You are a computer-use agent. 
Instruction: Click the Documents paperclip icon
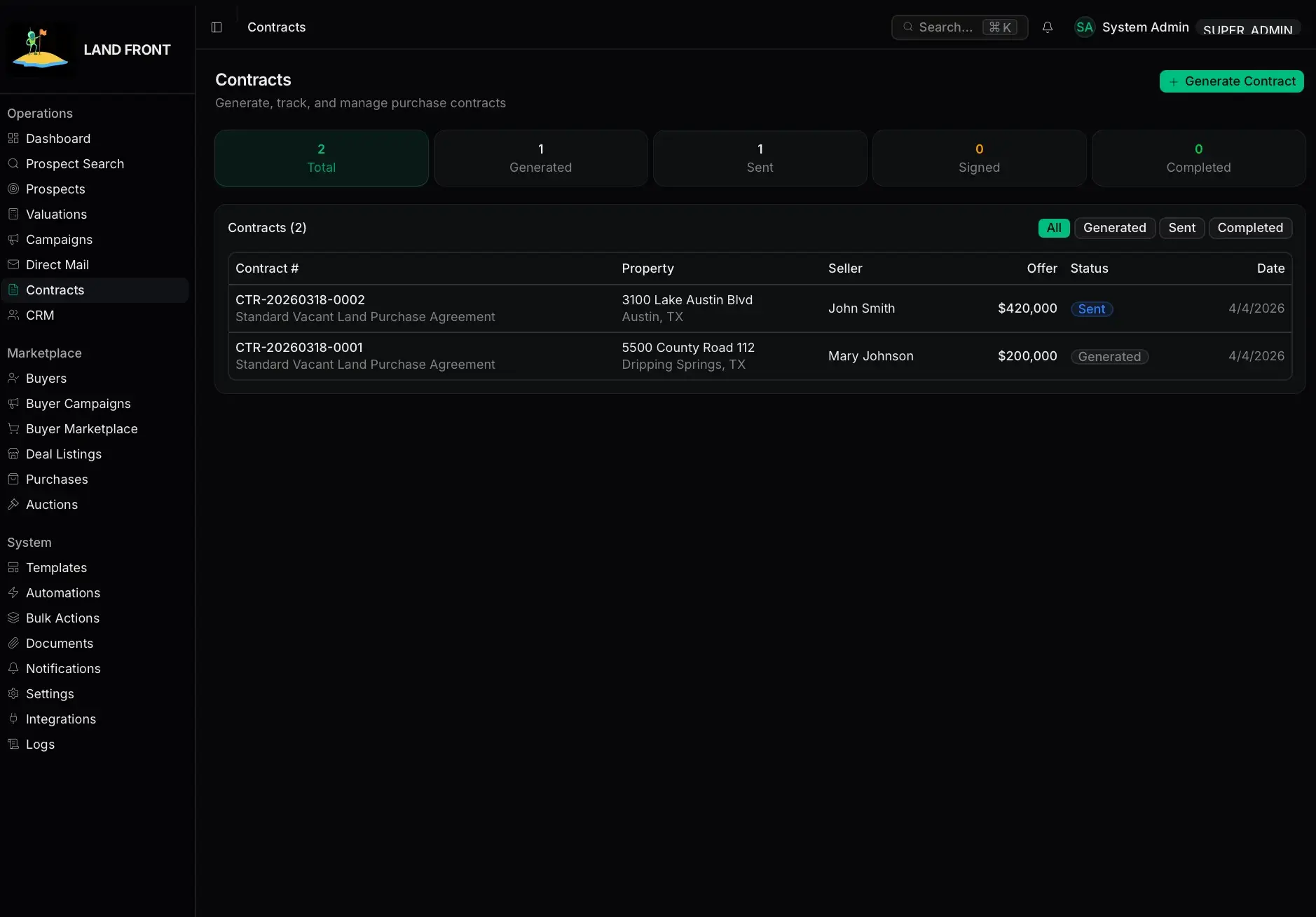[x=13, y=643]
